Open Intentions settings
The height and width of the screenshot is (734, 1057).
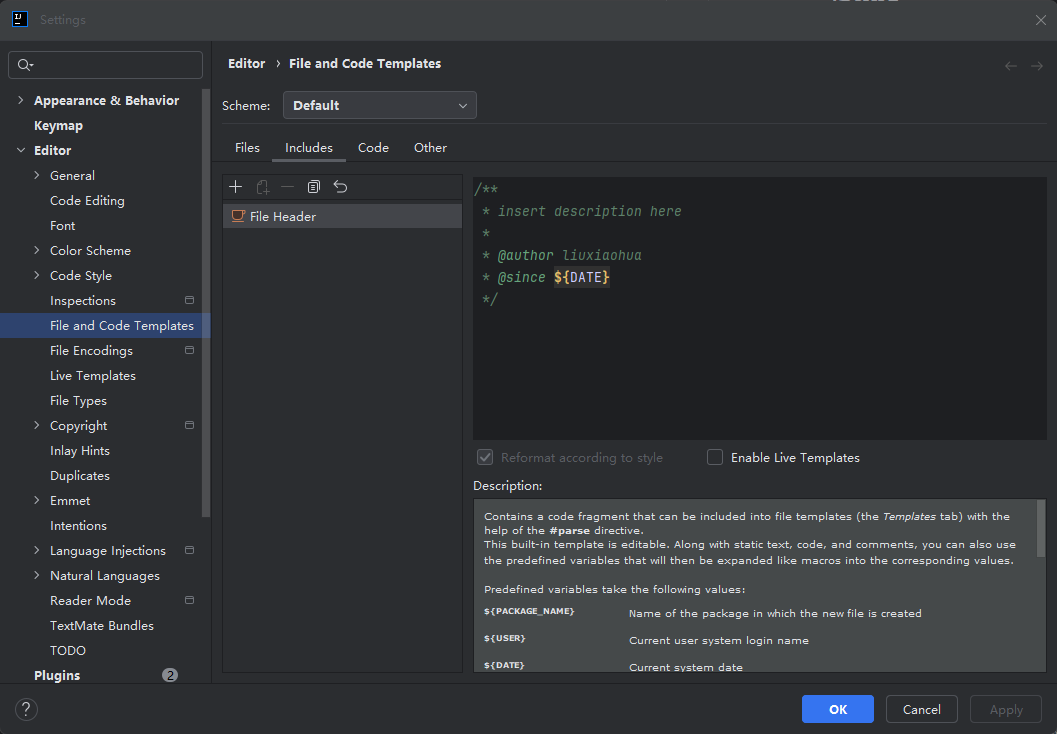coord(78,525)
